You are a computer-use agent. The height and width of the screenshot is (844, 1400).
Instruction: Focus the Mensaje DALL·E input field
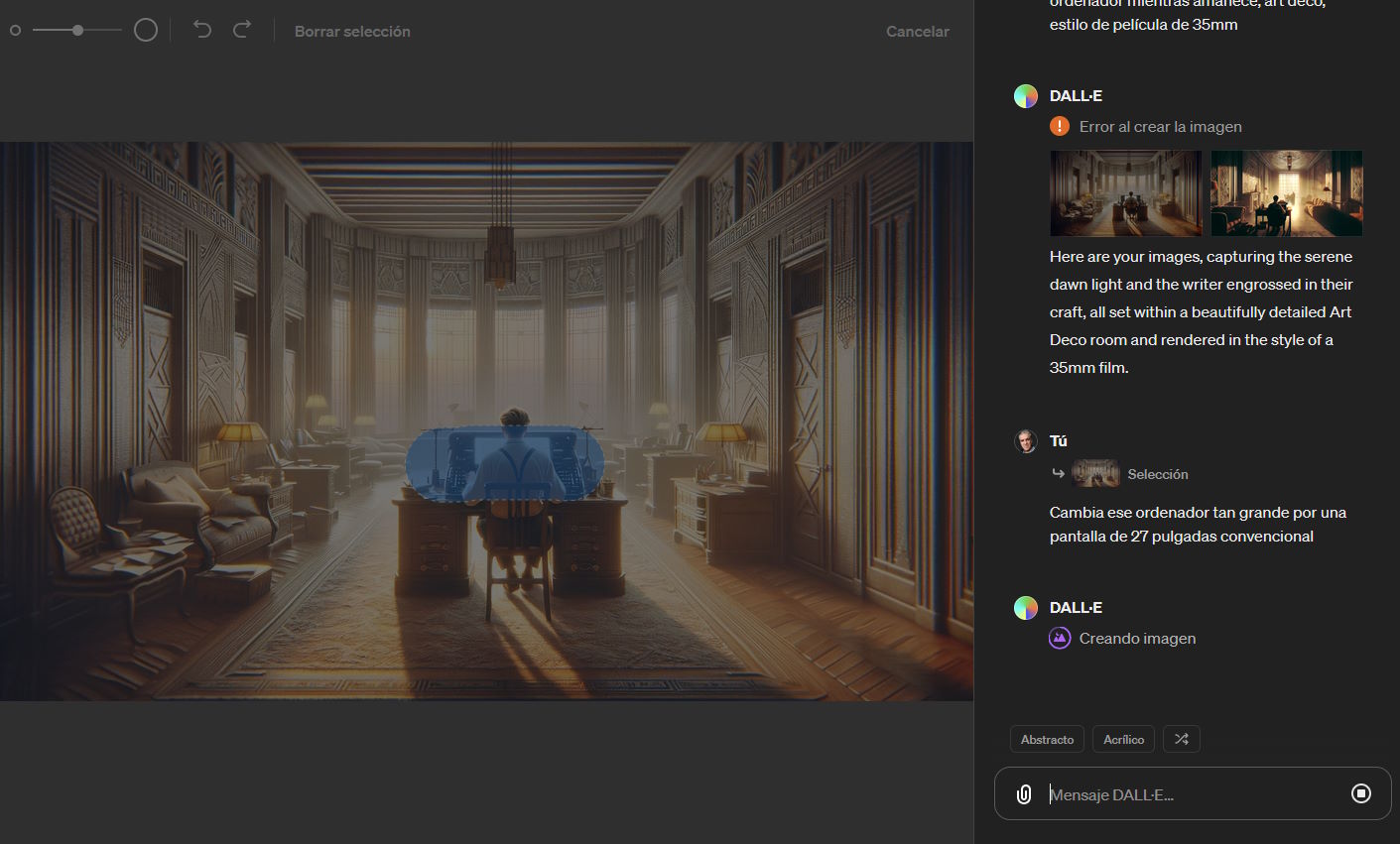click(x=1191, y=794)
